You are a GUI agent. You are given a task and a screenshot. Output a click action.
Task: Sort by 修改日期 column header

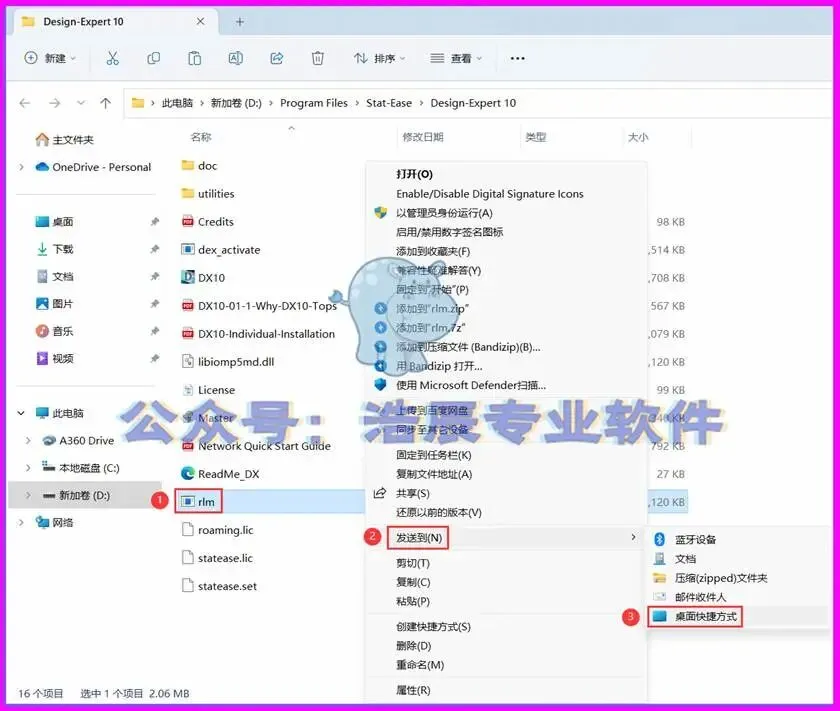423,137
